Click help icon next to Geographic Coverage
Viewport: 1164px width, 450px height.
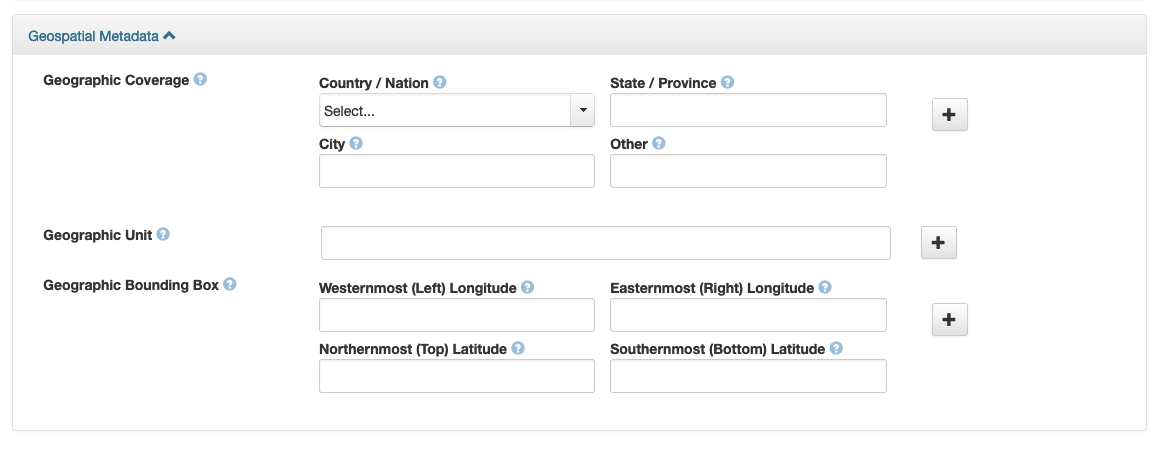point(200,80)
